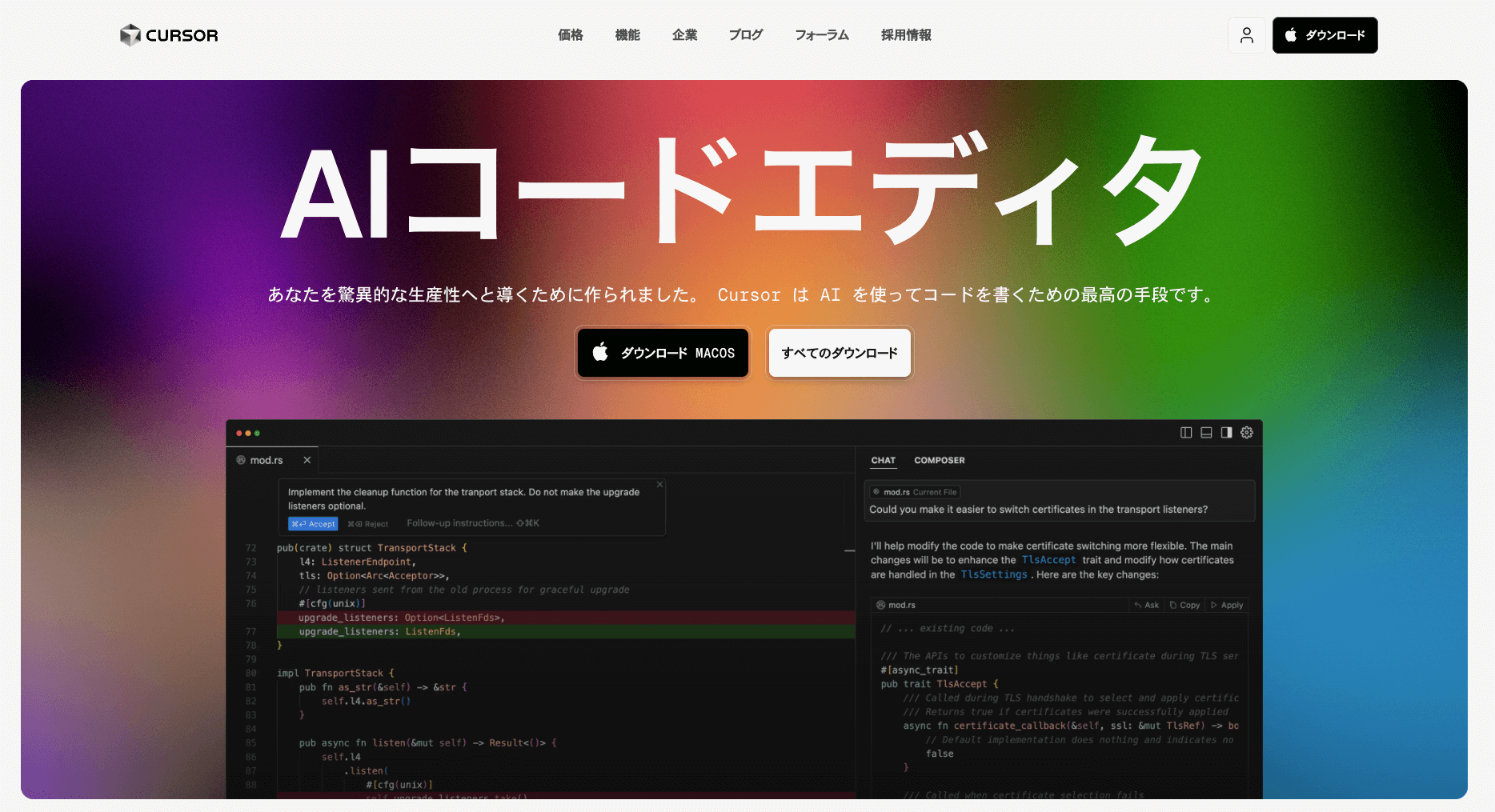This screenshot has width=1495, height=812.
Task: Click the TlsAccept code reference
Action: click(1048, 560)
